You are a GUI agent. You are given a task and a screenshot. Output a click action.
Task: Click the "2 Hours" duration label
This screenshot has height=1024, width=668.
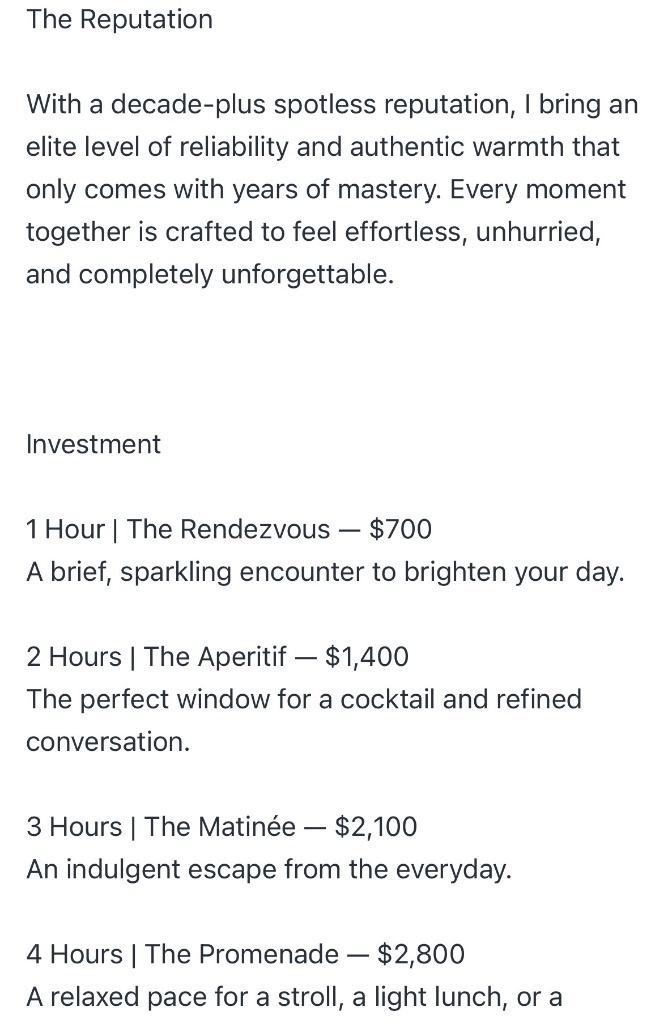(73, 657)
